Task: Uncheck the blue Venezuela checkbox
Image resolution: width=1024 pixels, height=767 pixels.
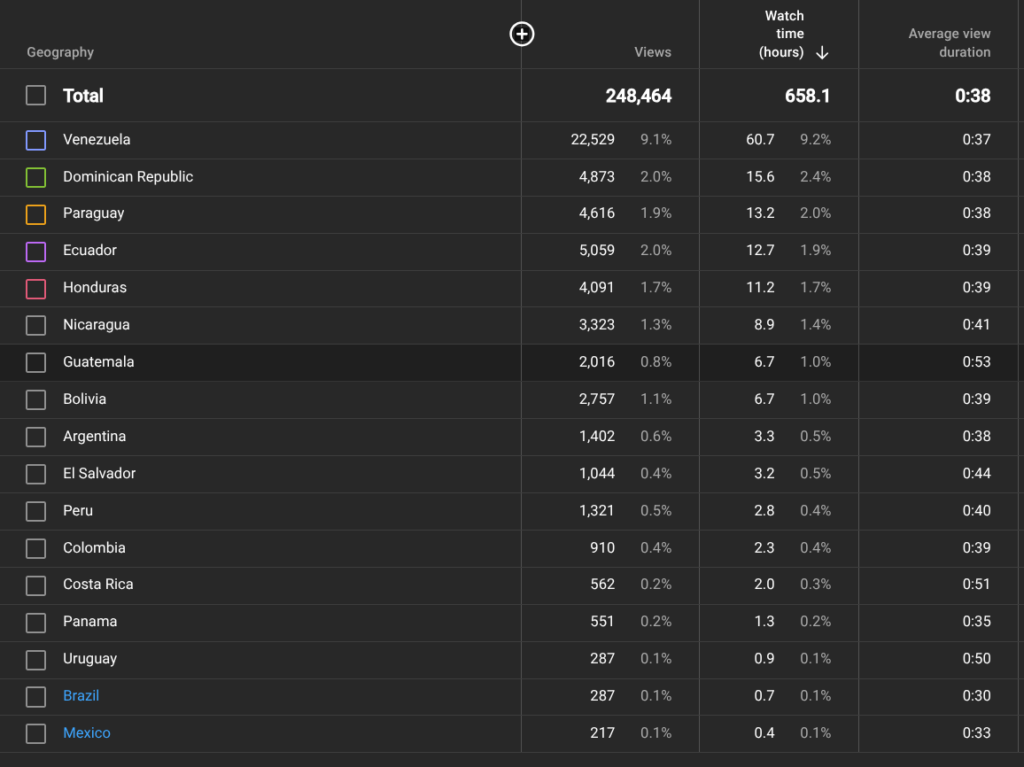Action: click(36, 140)
